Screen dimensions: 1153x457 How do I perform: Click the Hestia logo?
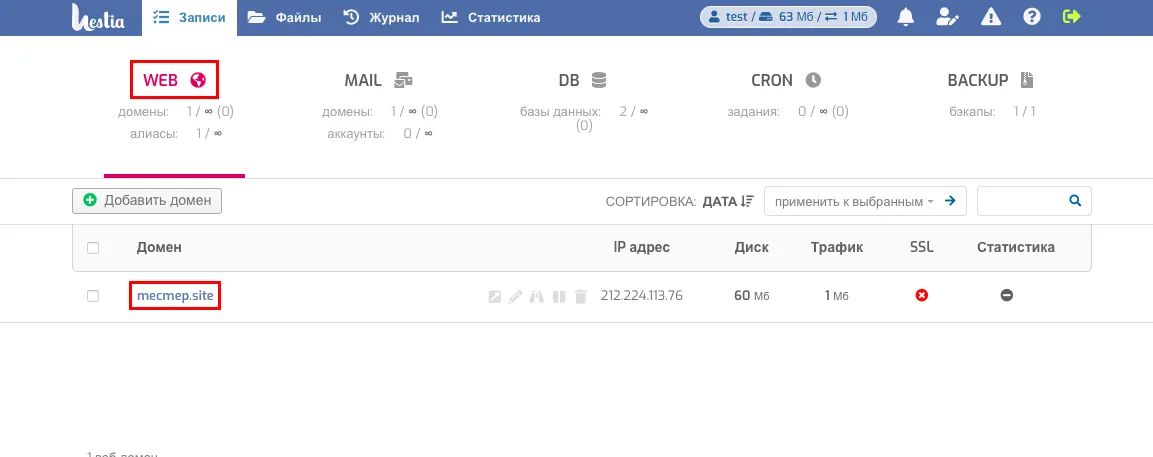[97, 17]
